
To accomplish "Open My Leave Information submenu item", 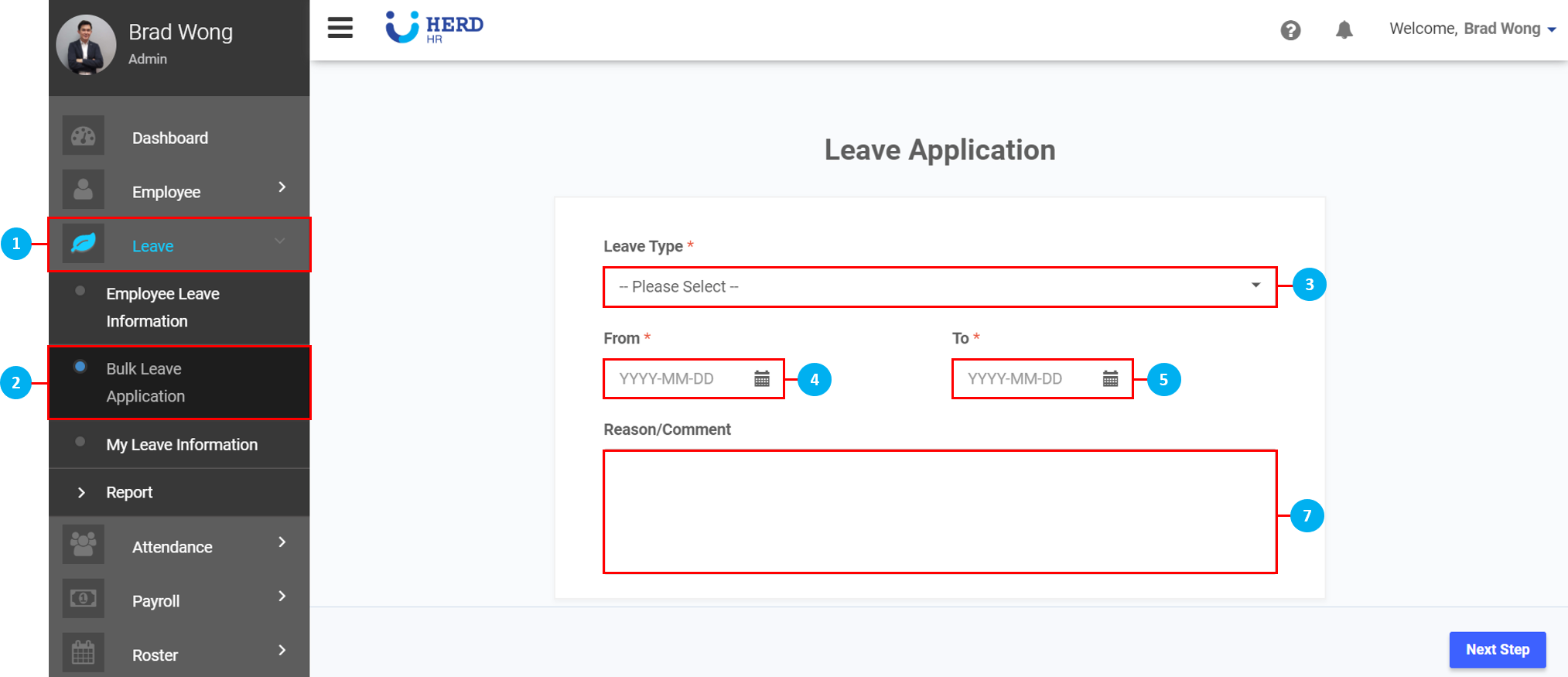I will [x=182, y=445].
